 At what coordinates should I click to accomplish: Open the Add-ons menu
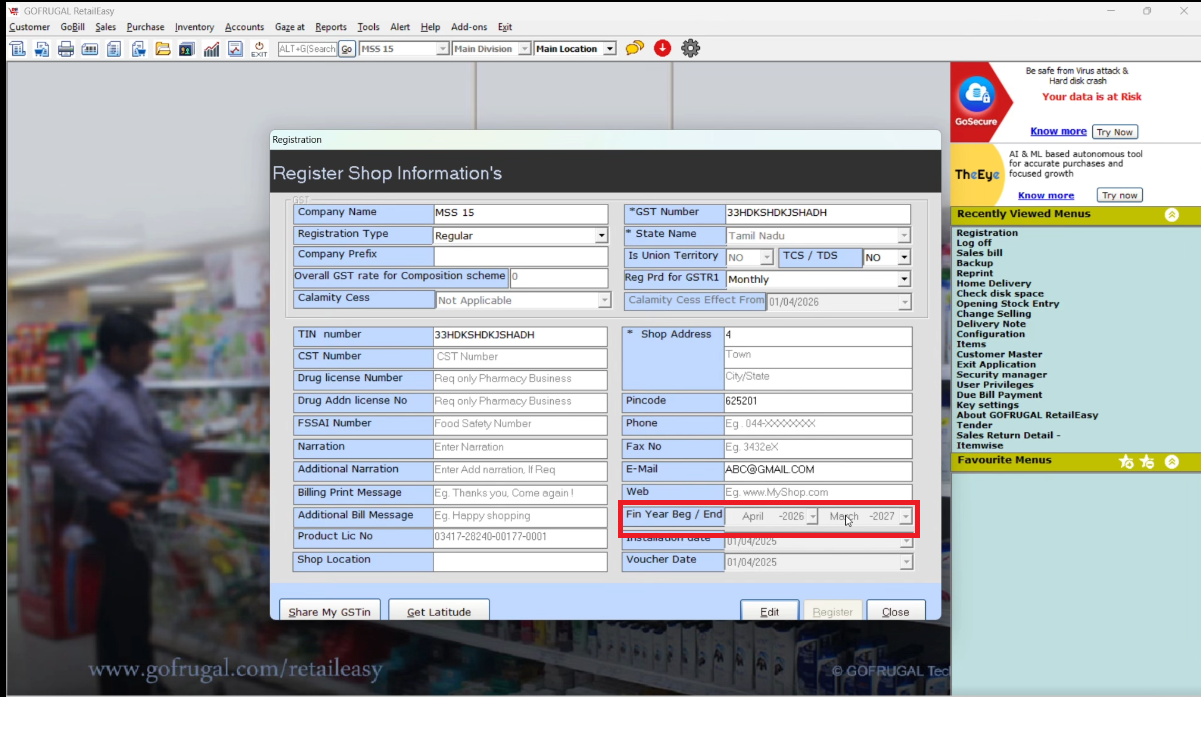click(469, 27)
